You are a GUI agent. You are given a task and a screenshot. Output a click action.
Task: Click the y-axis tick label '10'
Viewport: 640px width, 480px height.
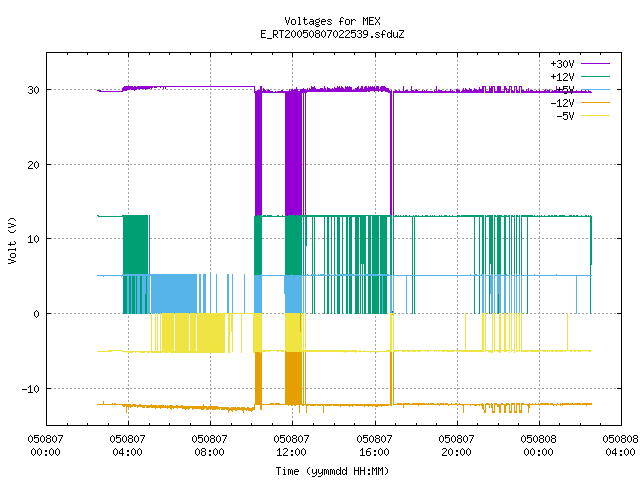[33, 239]
